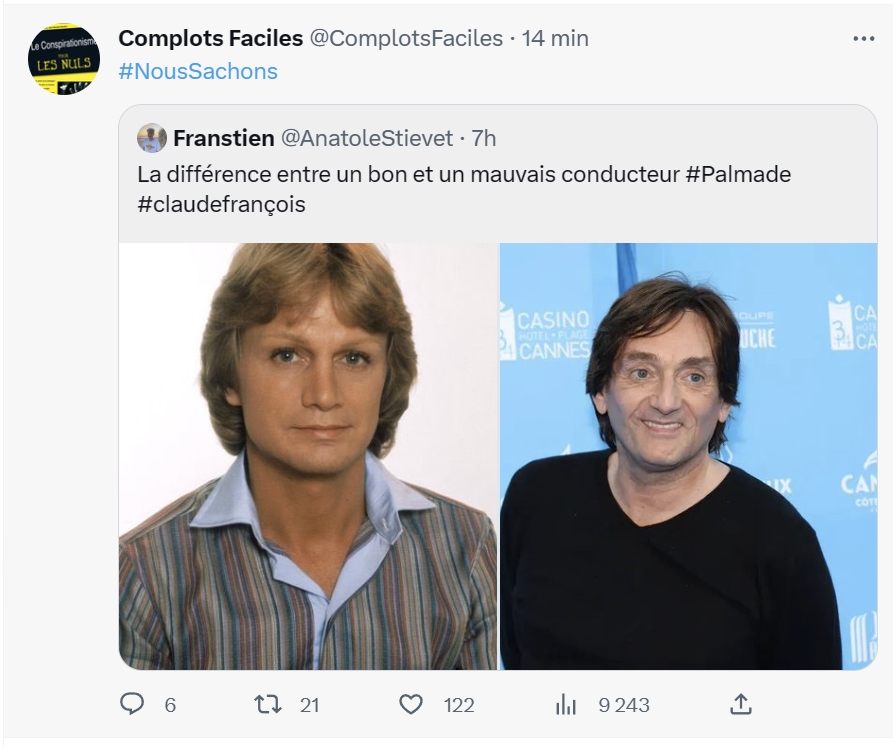Click the 122 likes count
Viewport: 893px width, 747px height.
458,705
